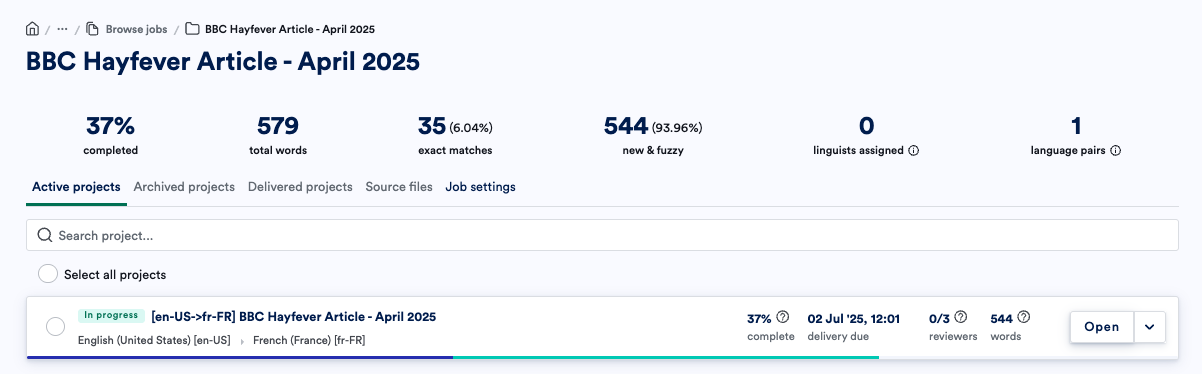This screenshot has width=1202, height=374.
Task: Open the Job settings tab
Action: (x=480, y=187)
